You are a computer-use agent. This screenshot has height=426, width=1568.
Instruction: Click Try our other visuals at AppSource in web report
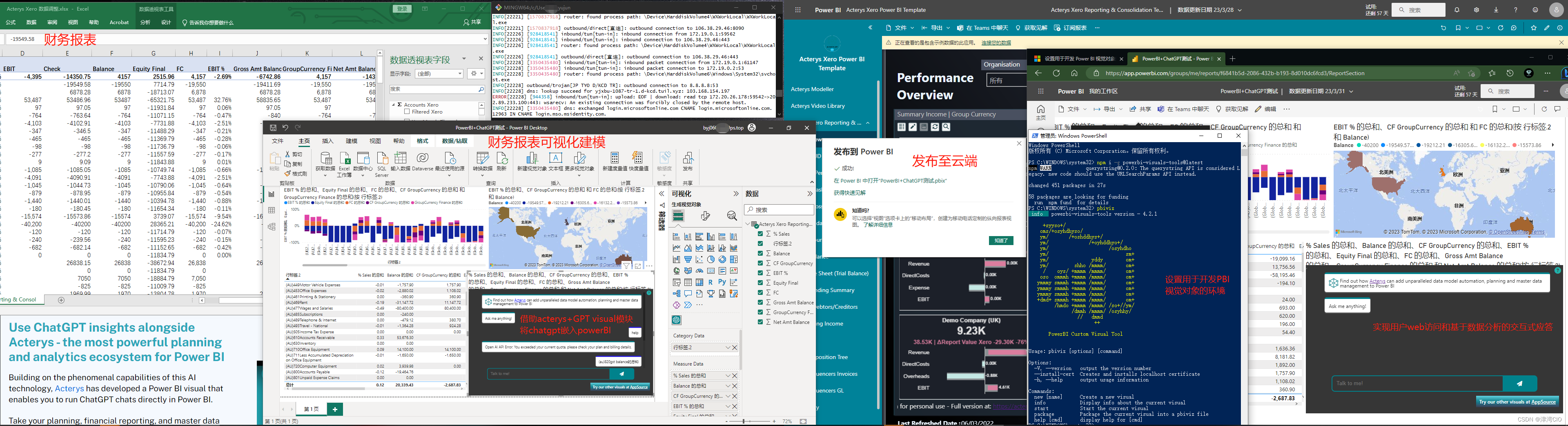[1517, 401]
